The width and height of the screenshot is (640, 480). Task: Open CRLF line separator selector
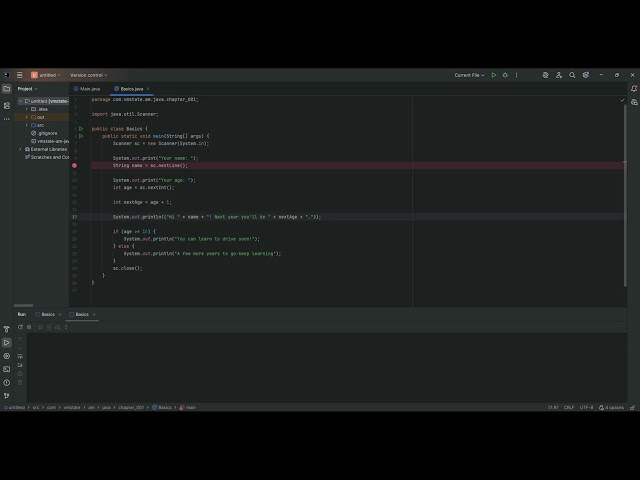tap(569, 407)
